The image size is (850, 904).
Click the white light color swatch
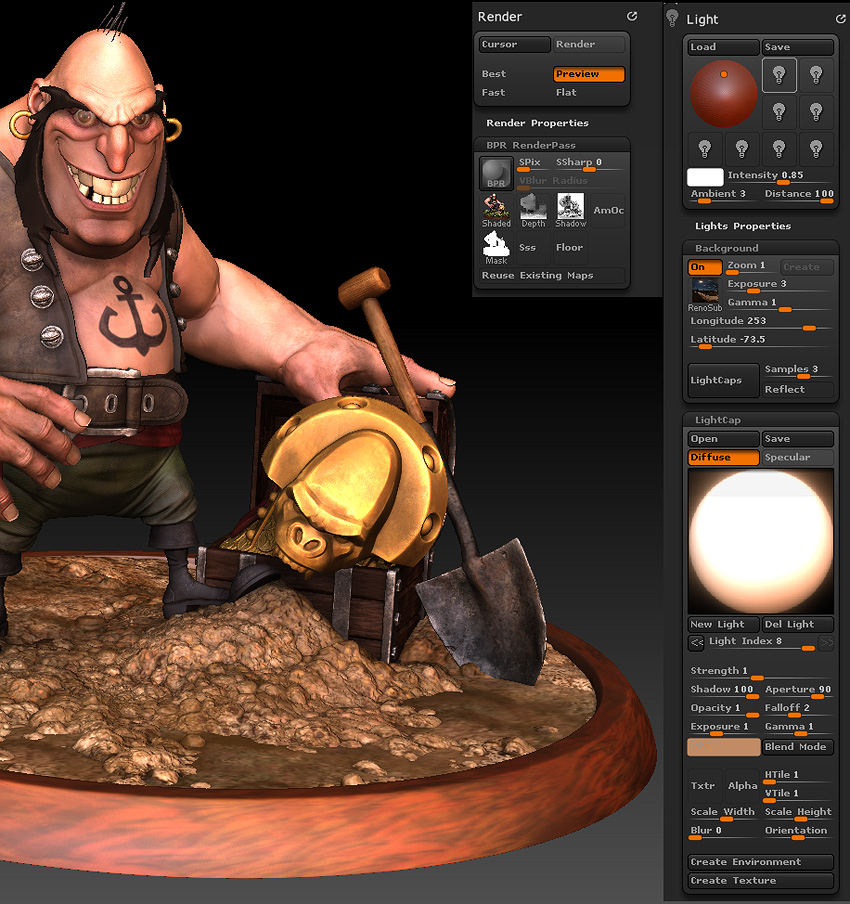pos(705,176)
